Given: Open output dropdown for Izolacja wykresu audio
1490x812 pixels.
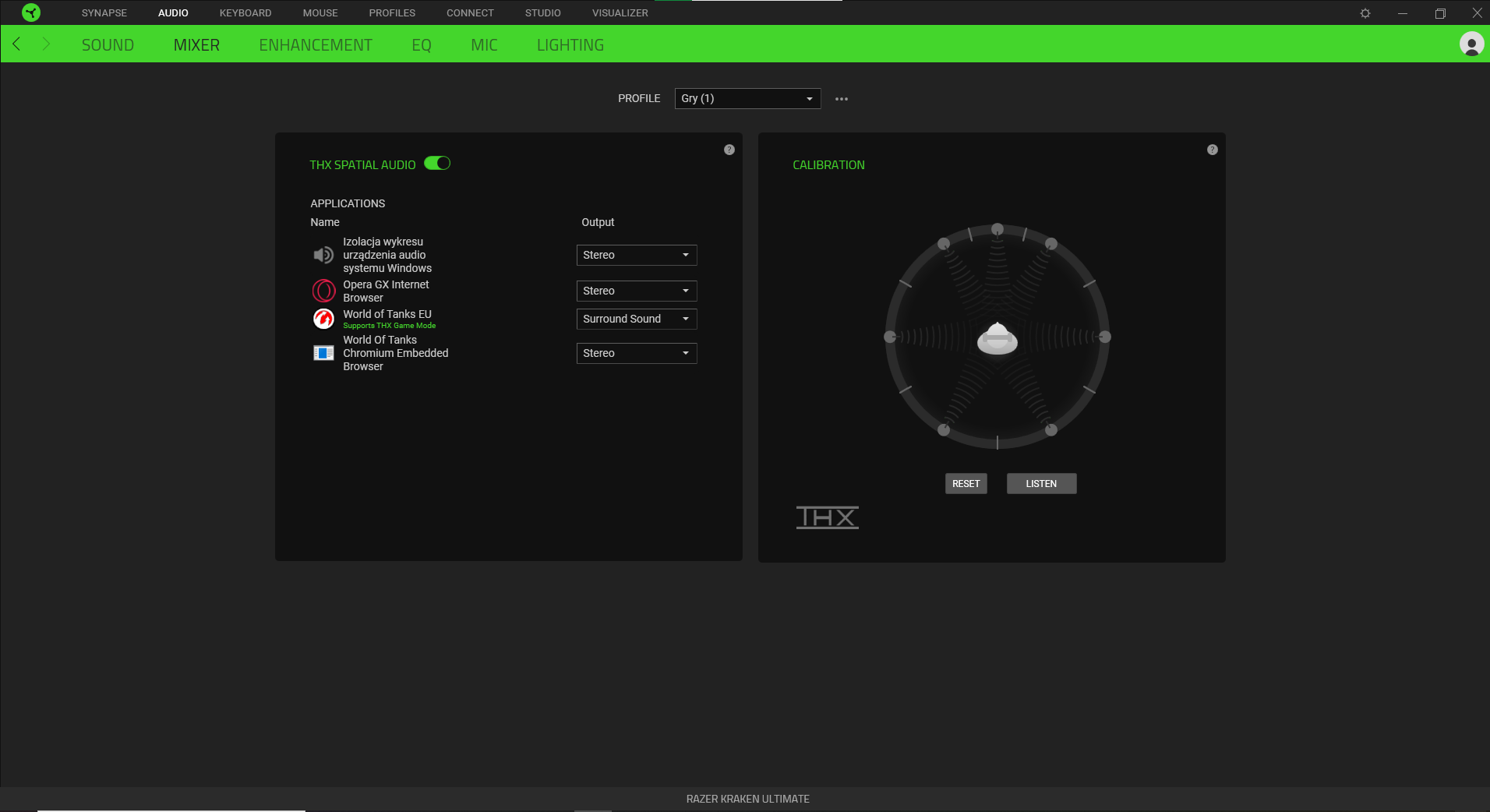Looking at the screenshot, I should click(x=637, y=255).
